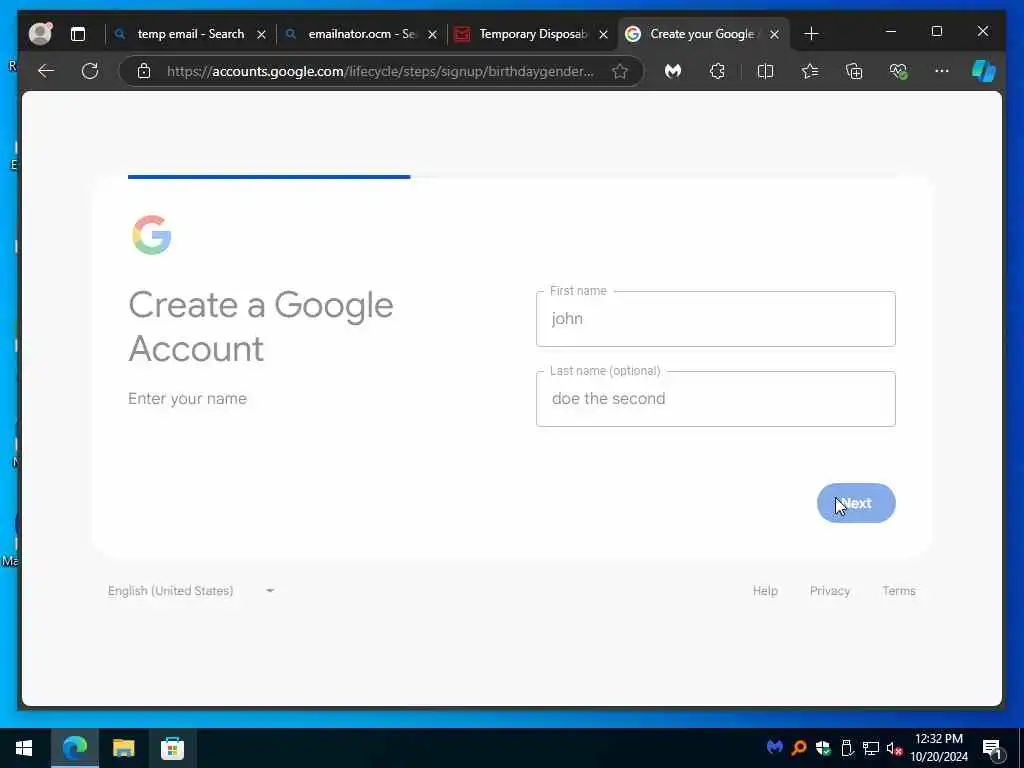Click the Google logo

pyautogui.click(x=152, y=234)
